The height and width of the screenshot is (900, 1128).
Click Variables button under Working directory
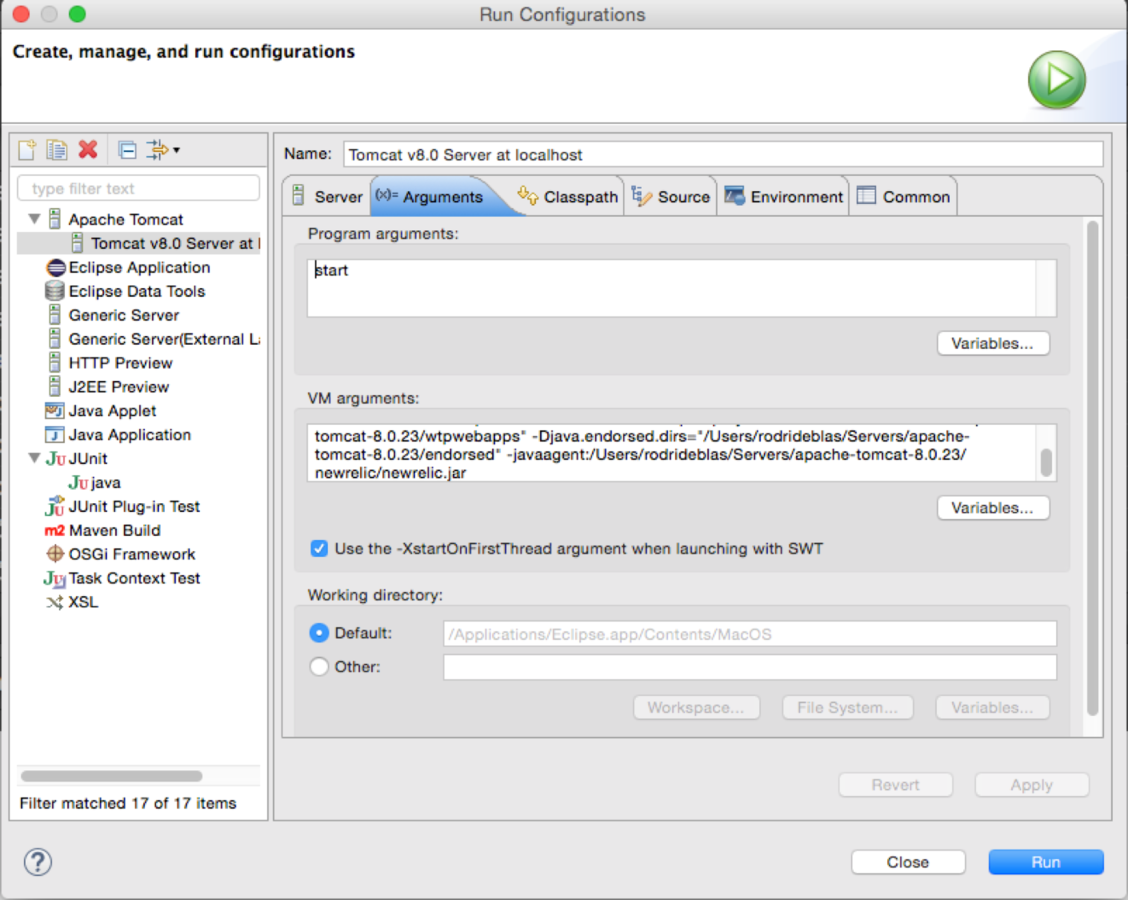[993, 707]
